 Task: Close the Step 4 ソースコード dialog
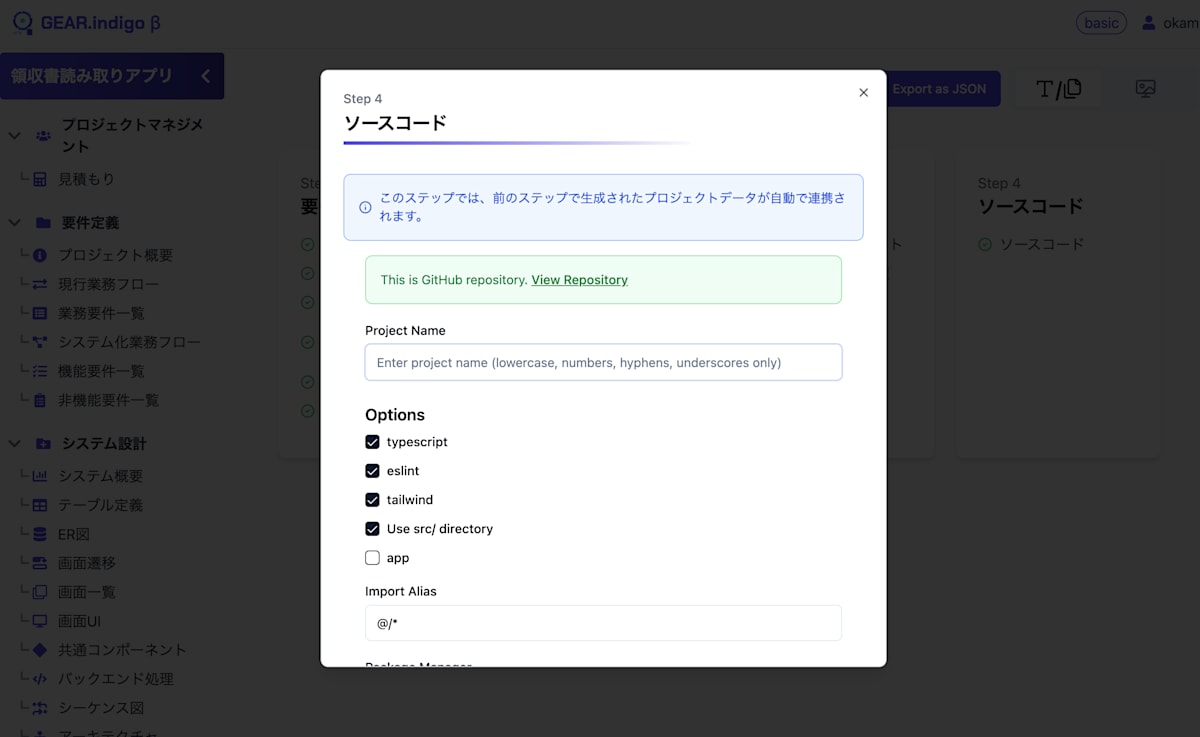tap(864, 93)
